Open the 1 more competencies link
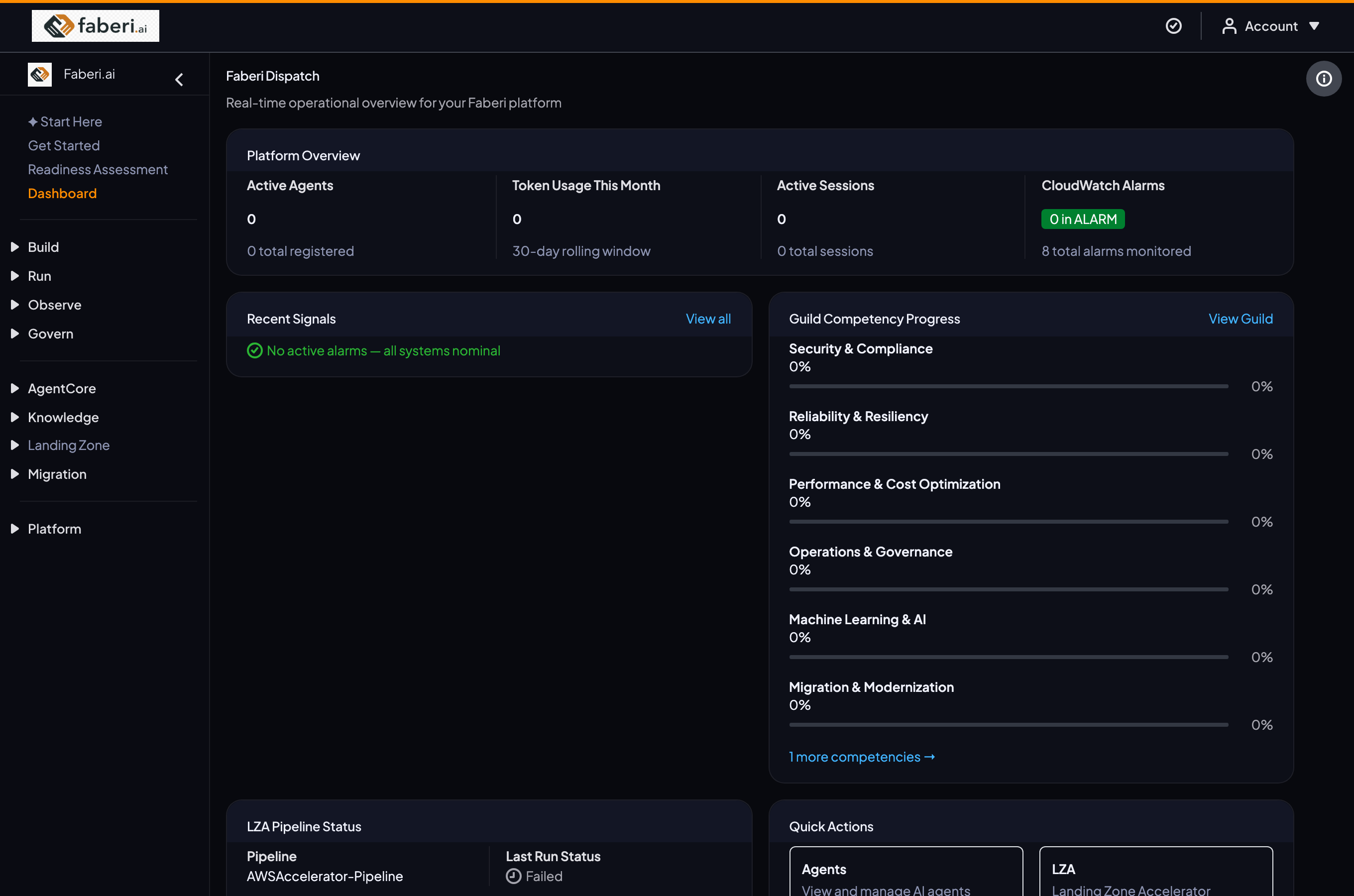Image resolution: width=1354 pixels, height=896 pixels. coord(862,757)
